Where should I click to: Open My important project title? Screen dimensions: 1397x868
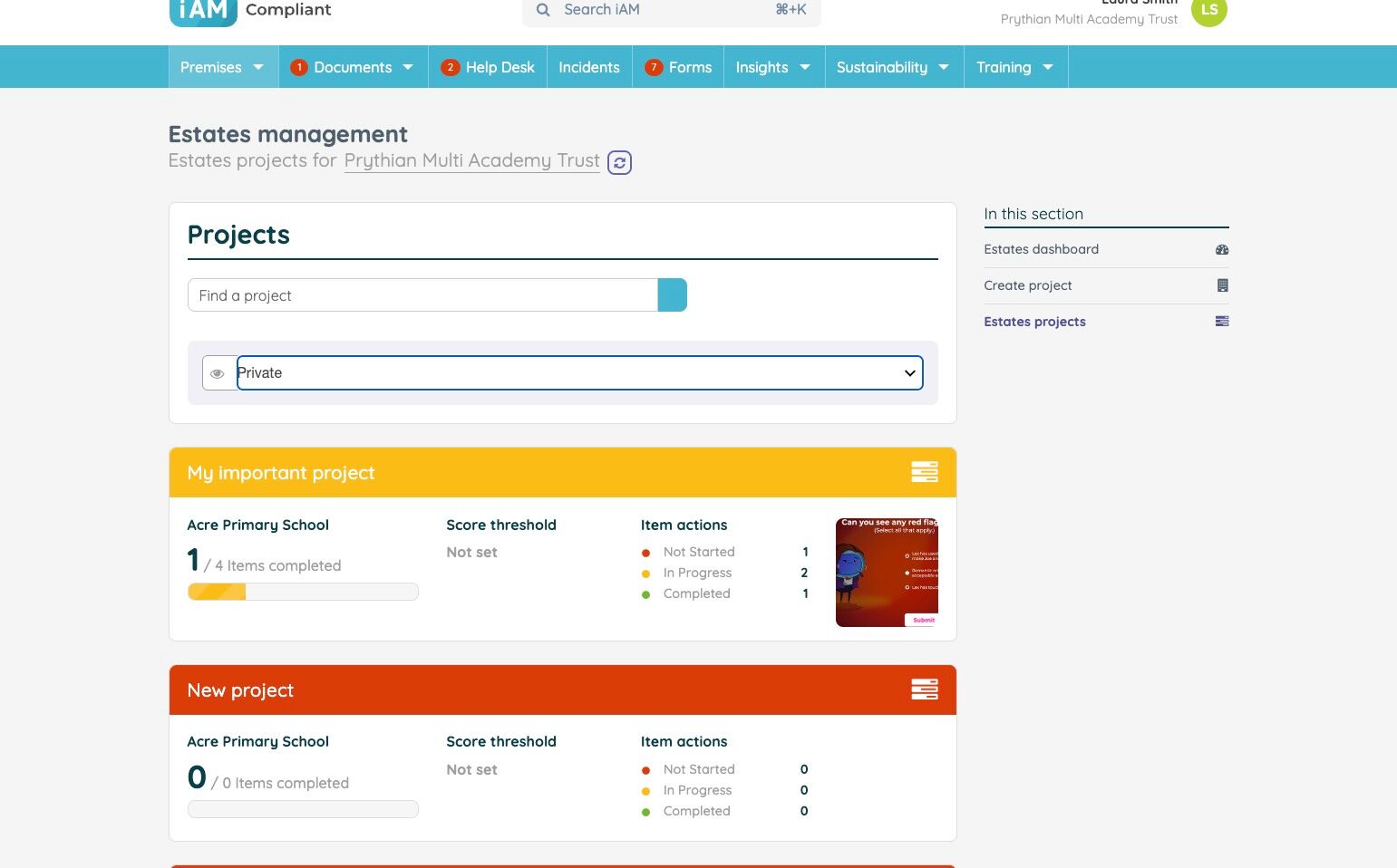(x=281, y=473)
